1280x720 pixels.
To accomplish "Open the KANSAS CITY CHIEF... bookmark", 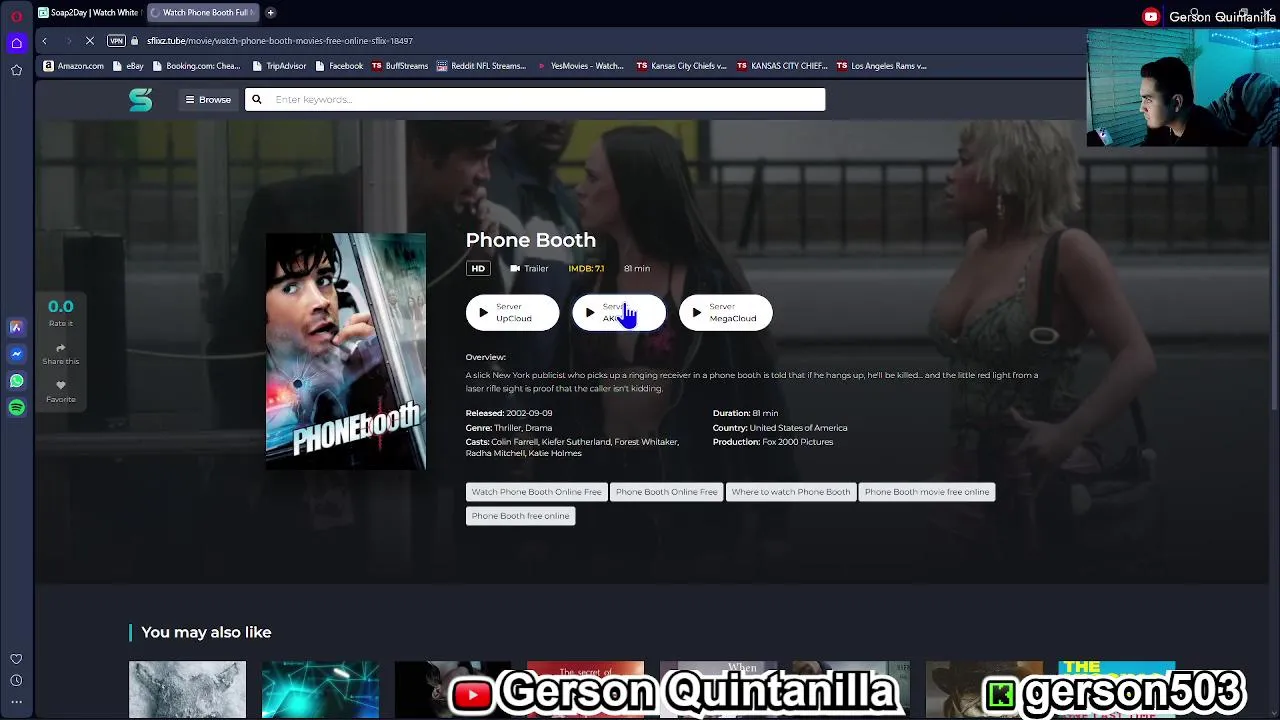I will pyautogui.click(x=782, y=66).
